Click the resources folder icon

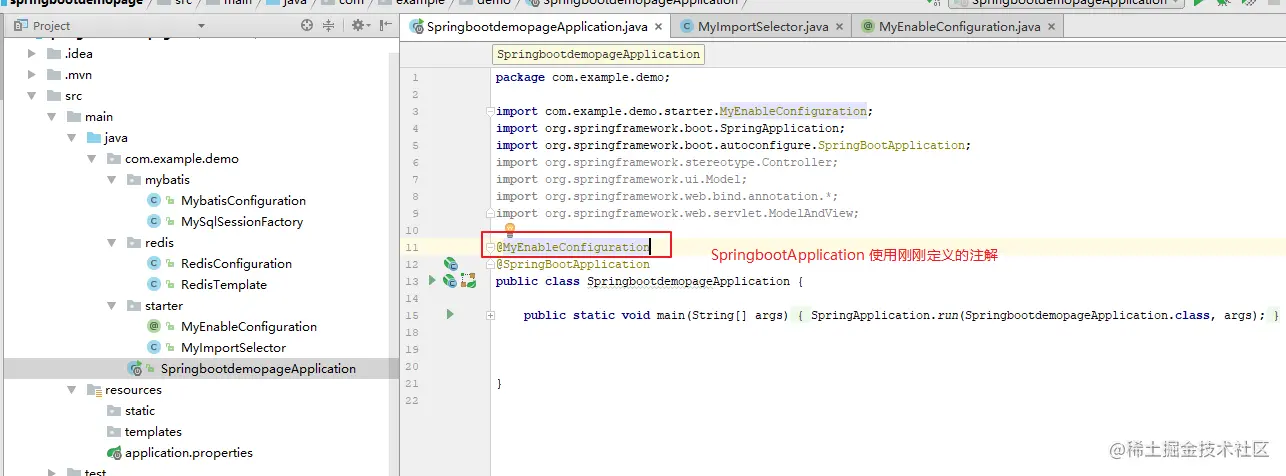coord(94,390)
